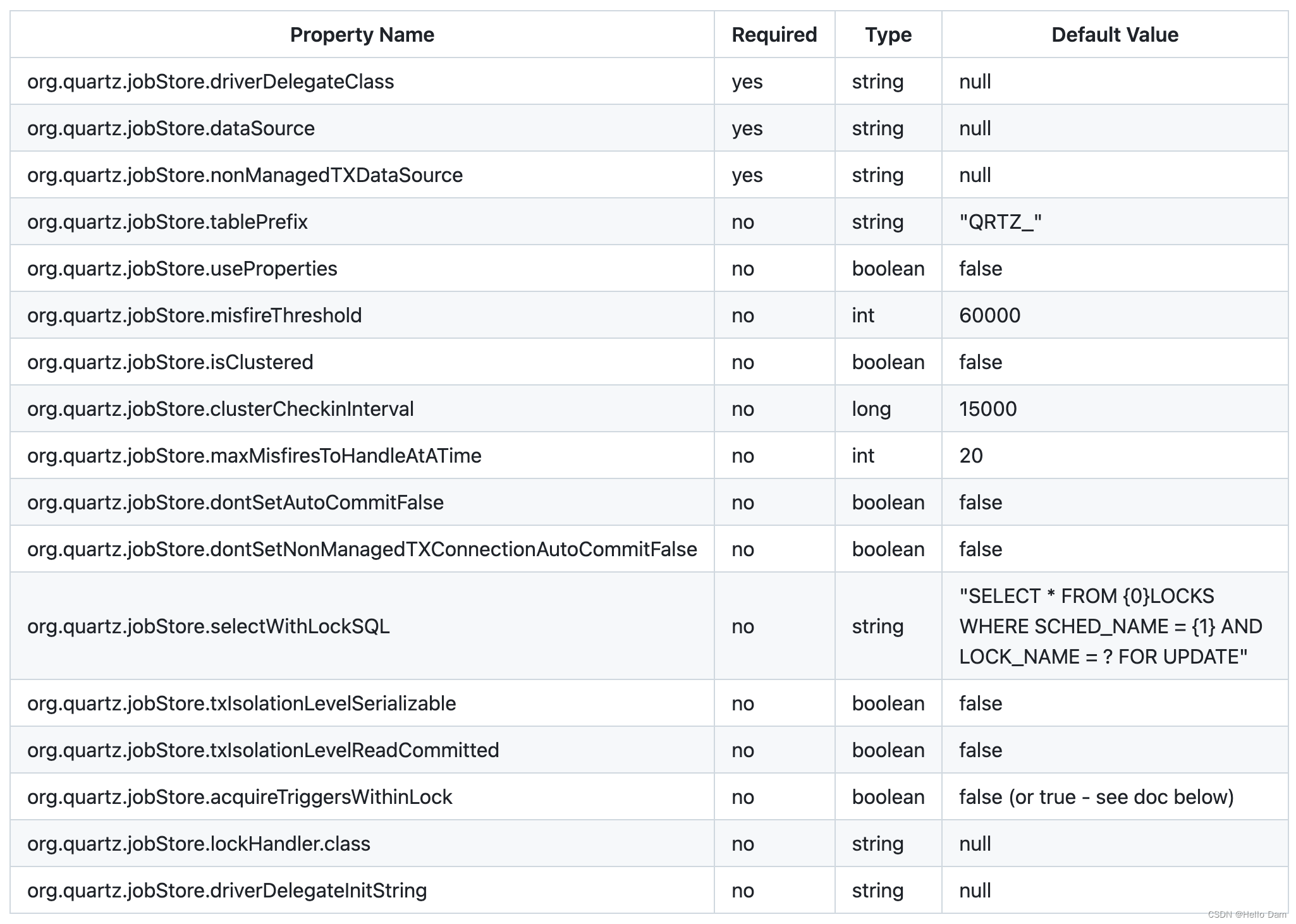Click "null" in the driverDelegateInitString row
Screen dimensions: 1296x924
pos(975,891)
